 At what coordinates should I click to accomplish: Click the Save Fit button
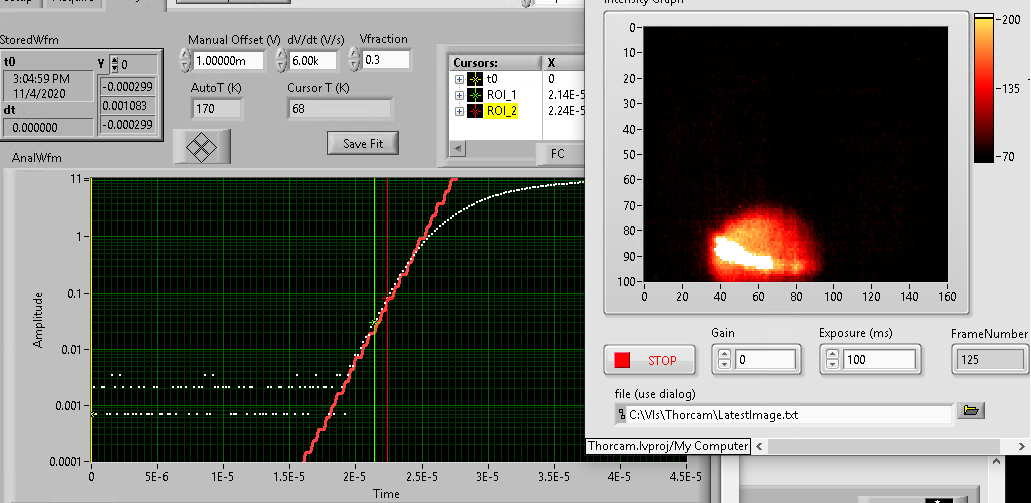pyautogui.click(x=363, y=143)
